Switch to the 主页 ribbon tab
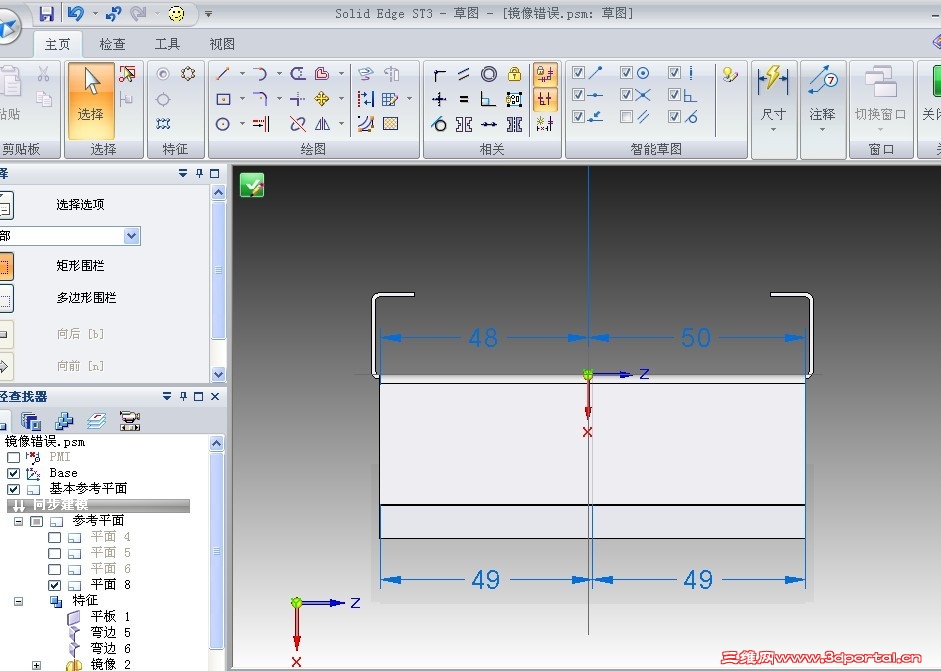 [x=58, y=44]
